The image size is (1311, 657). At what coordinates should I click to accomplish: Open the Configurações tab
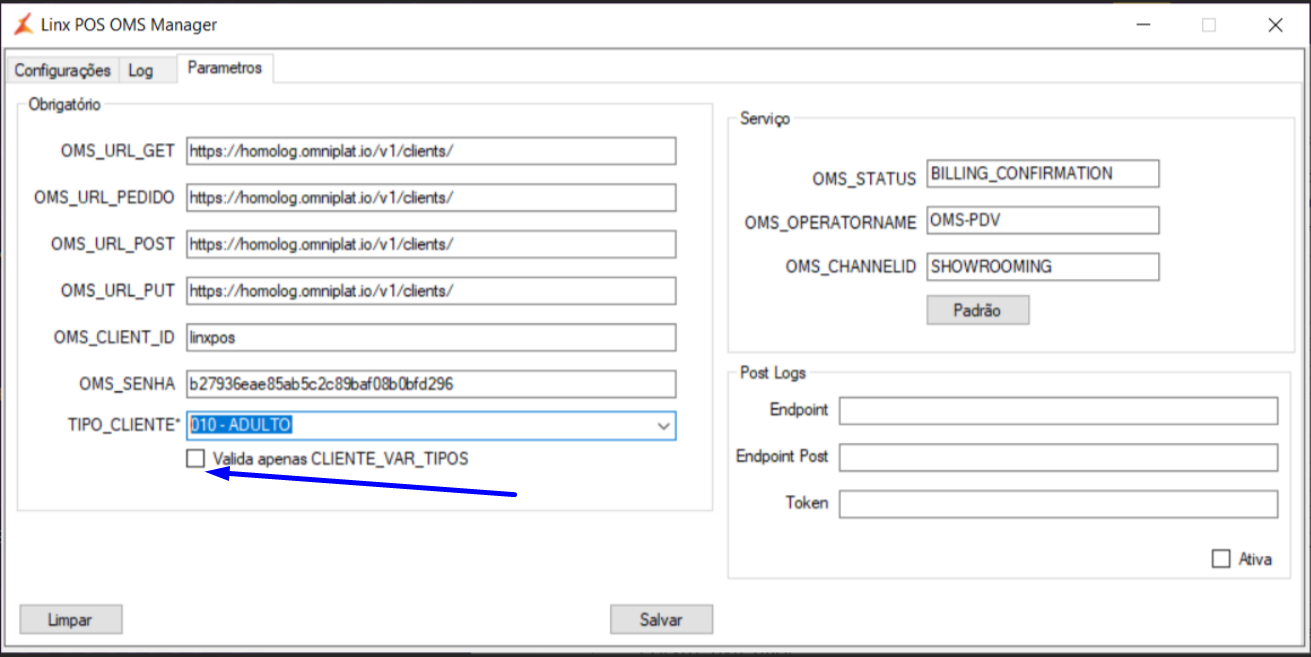point(62,70)
